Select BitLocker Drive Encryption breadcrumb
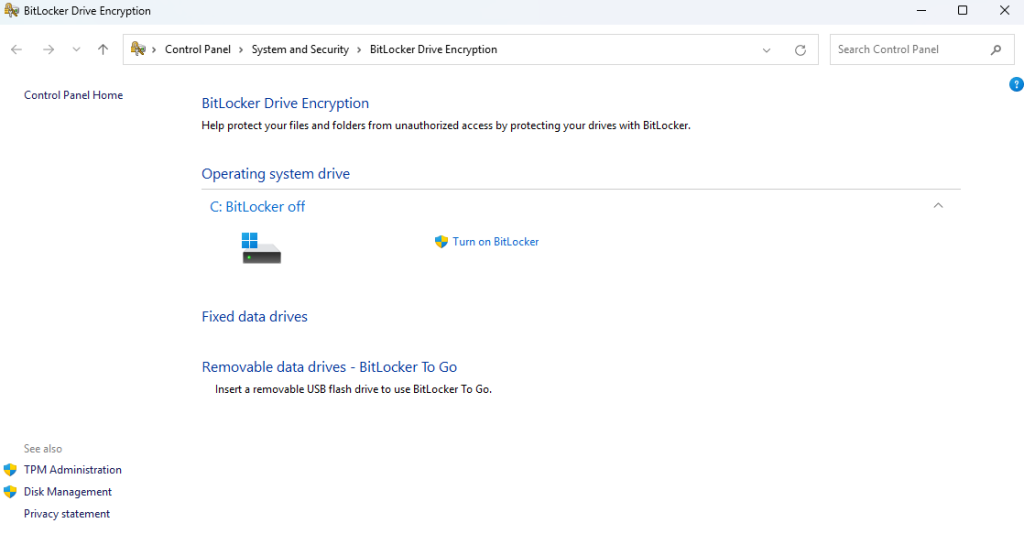The width and height of the screenshot is (1024, 534). pyautogui.click(x=433, y=50)
